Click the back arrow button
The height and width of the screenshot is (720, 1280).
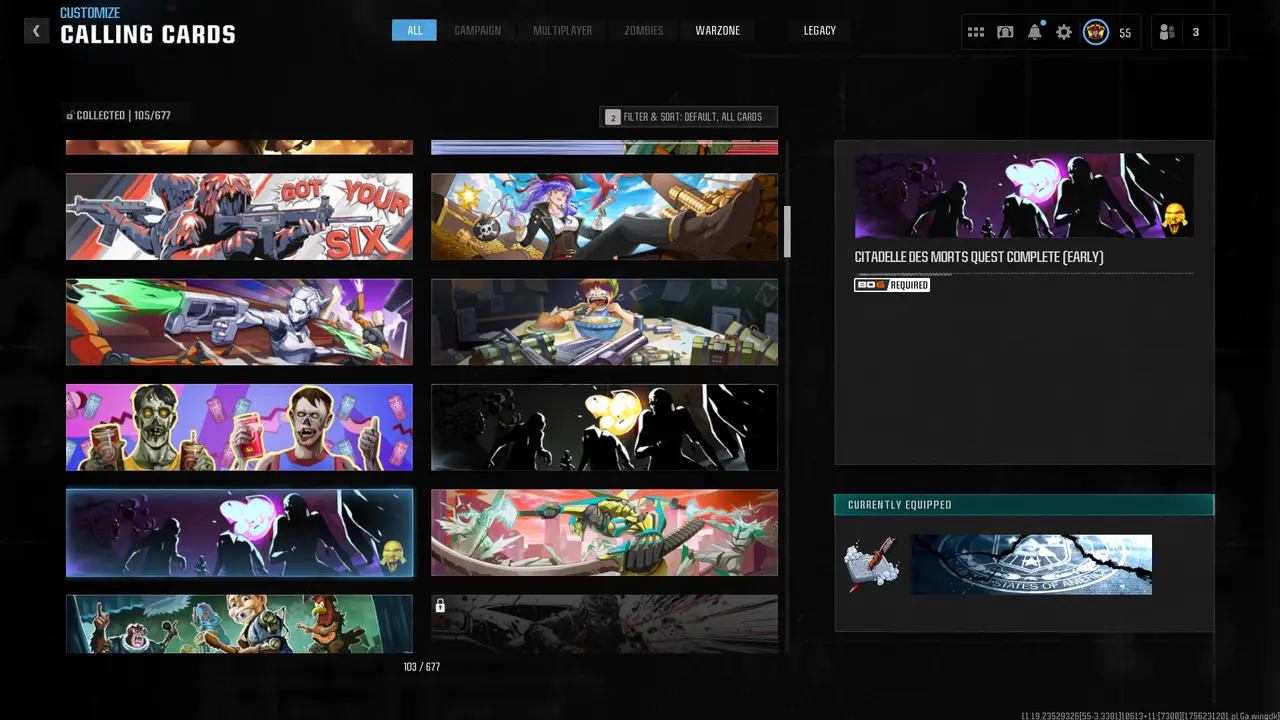tap(36, 31)
